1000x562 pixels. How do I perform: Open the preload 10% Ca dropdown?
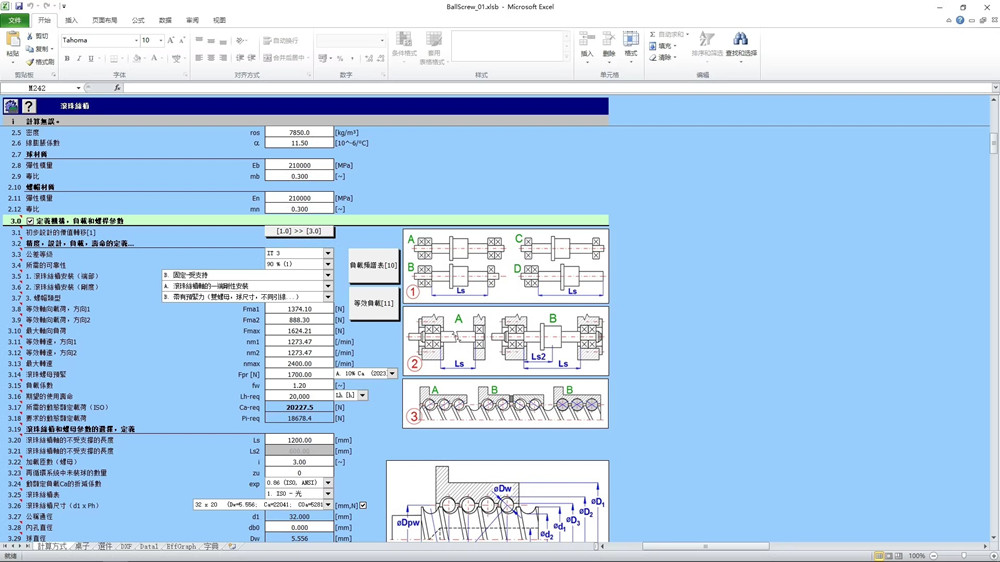(x=392, y=374)
